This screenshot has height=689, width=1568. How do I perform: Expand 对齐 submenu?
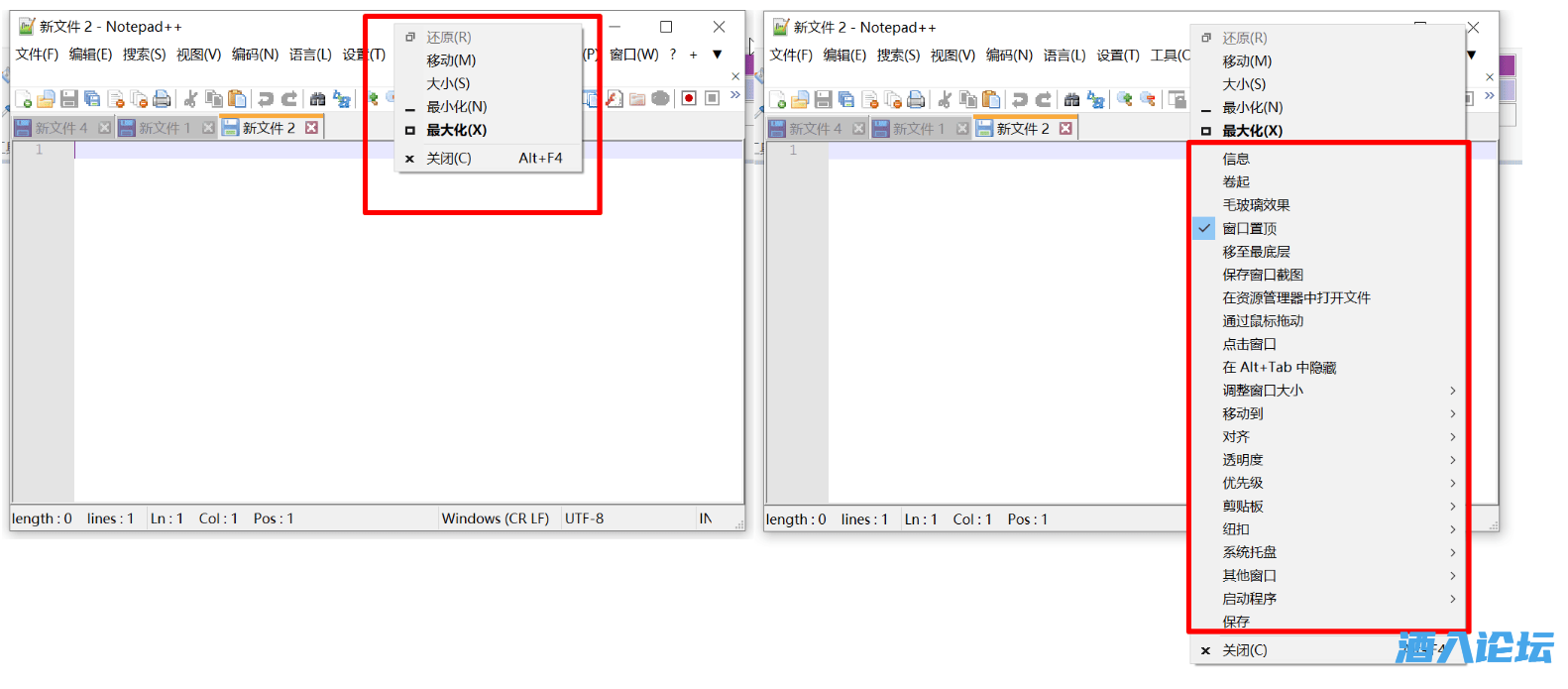click(x=1328, y=437)
